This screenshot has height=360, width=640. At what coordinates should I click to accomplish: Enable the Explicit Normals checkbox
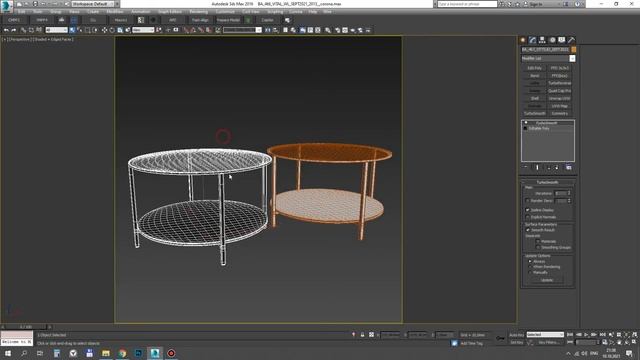click(x=527, y=217)
